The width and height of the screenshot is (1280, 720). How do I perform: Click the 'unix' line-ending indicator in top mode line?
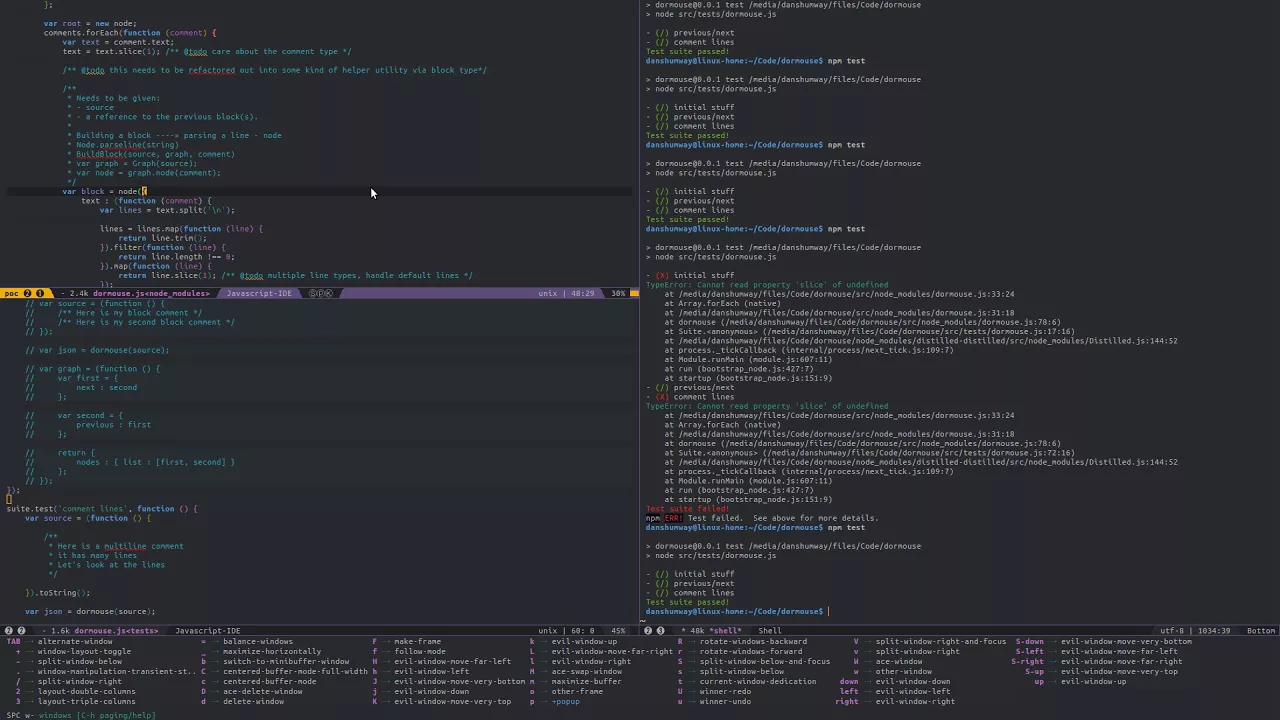click(547, 293)
